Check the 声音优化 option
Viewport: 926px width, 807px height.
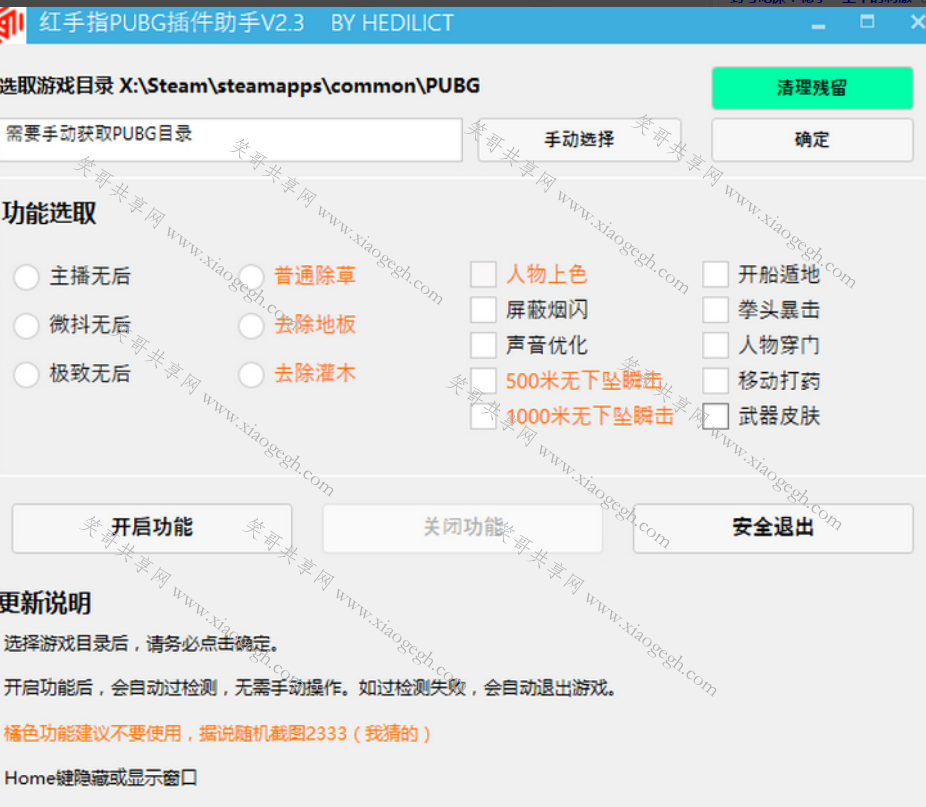483,346
